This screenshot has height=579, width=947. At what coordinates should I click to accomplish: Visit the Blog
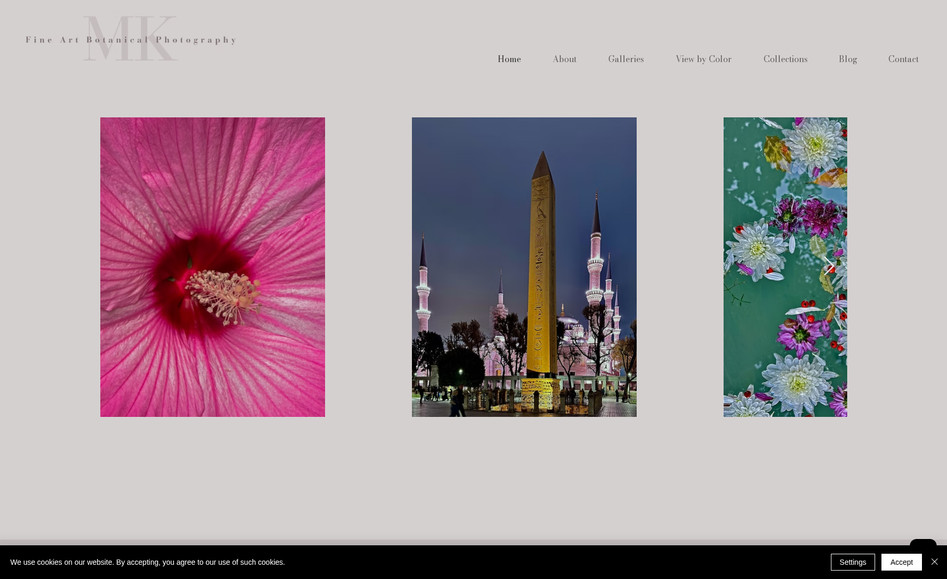(x=848, y=59)
